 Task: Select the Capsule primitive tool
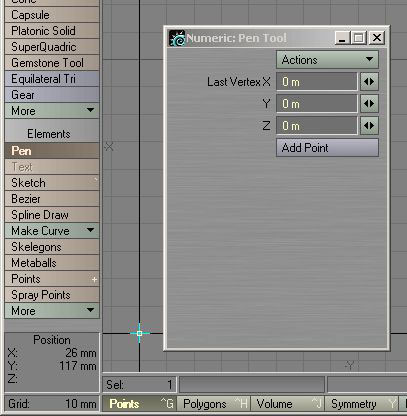pyautogui.click(x=52, y=15)
